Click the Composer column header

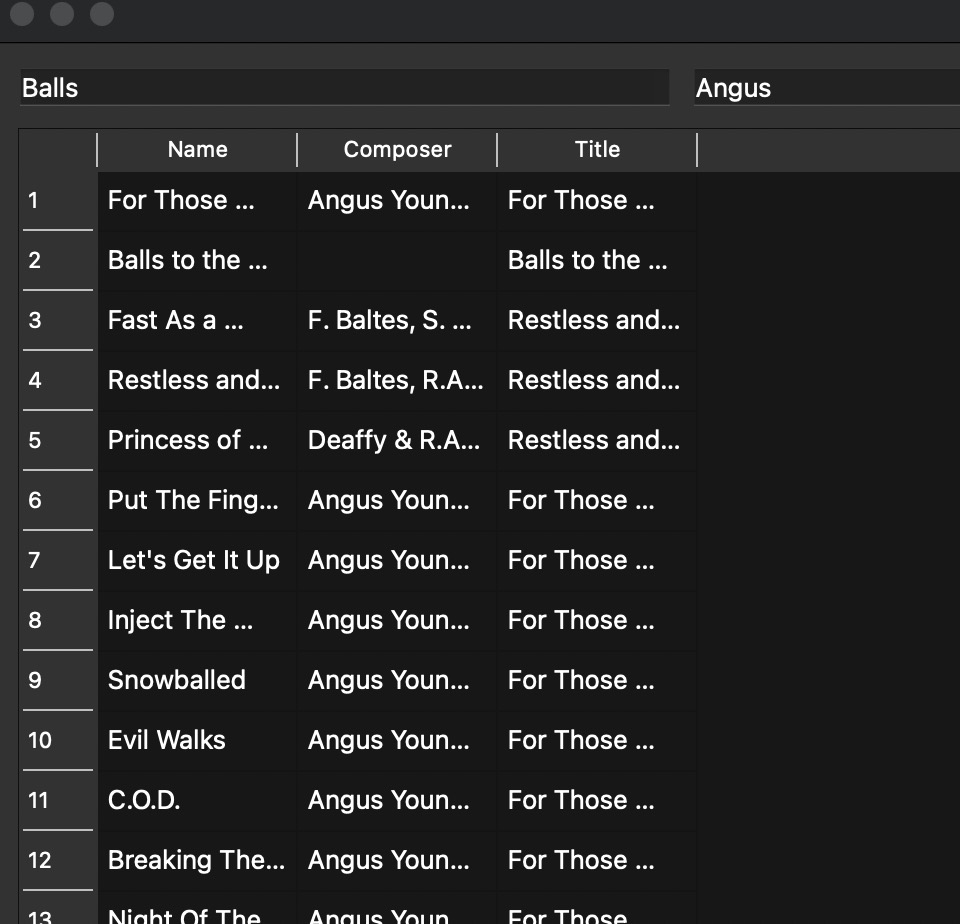point(397,150)
